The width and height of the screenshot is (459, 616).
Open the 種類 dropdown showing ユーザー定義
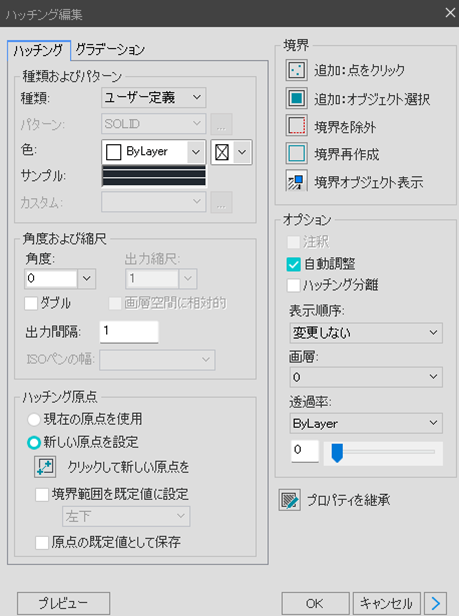(154, 97)
